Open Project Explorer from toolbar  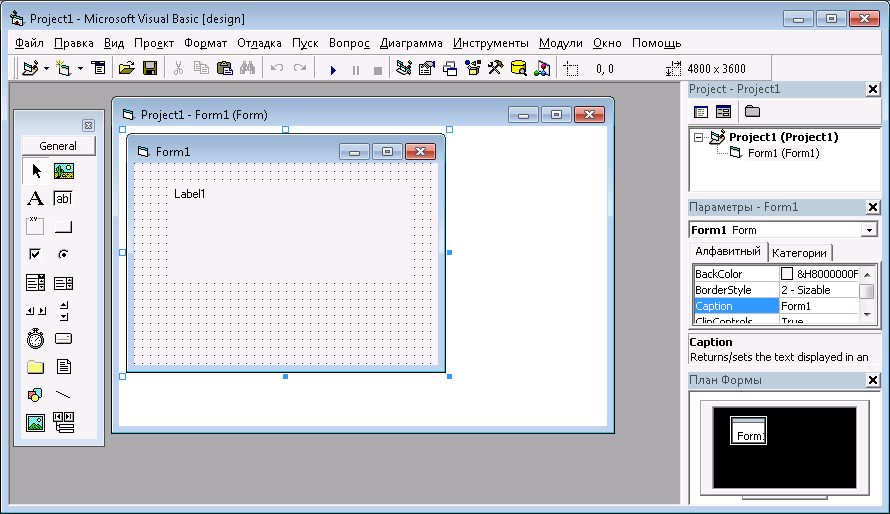404,69
